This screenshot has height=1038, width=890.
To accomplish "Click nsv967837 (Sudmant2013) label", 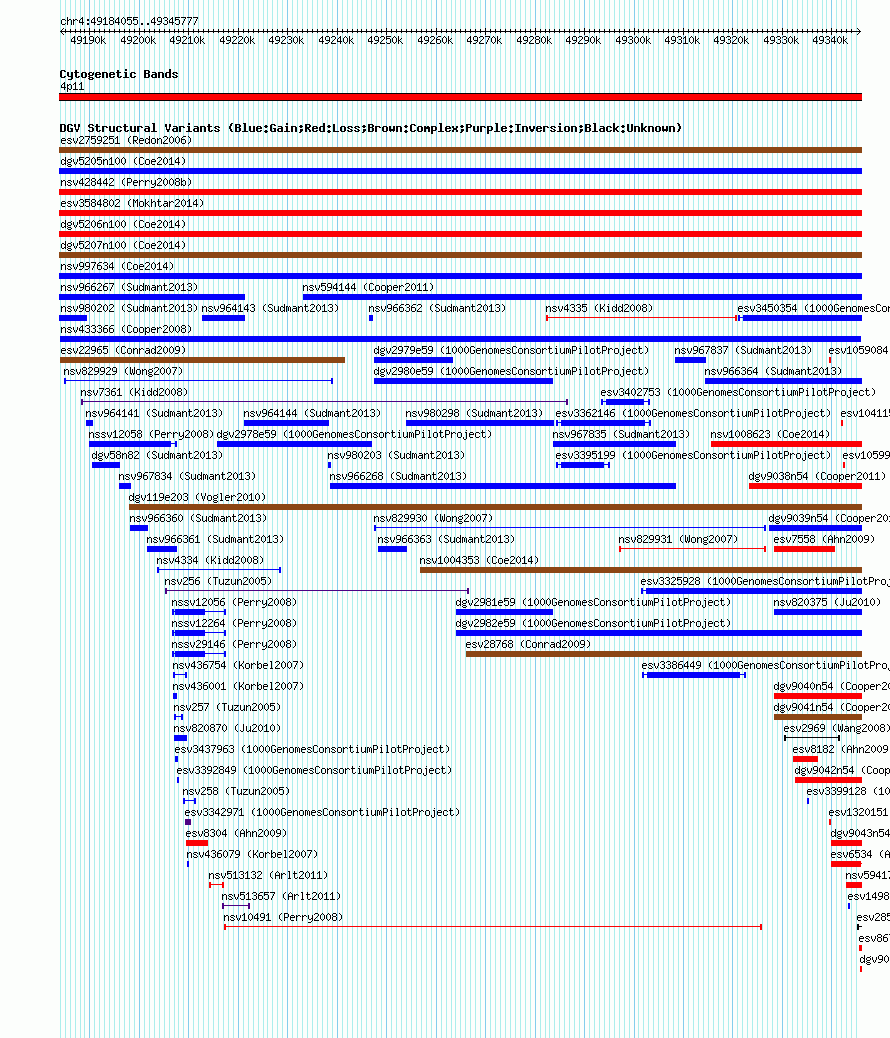I will tap(743, 351).
